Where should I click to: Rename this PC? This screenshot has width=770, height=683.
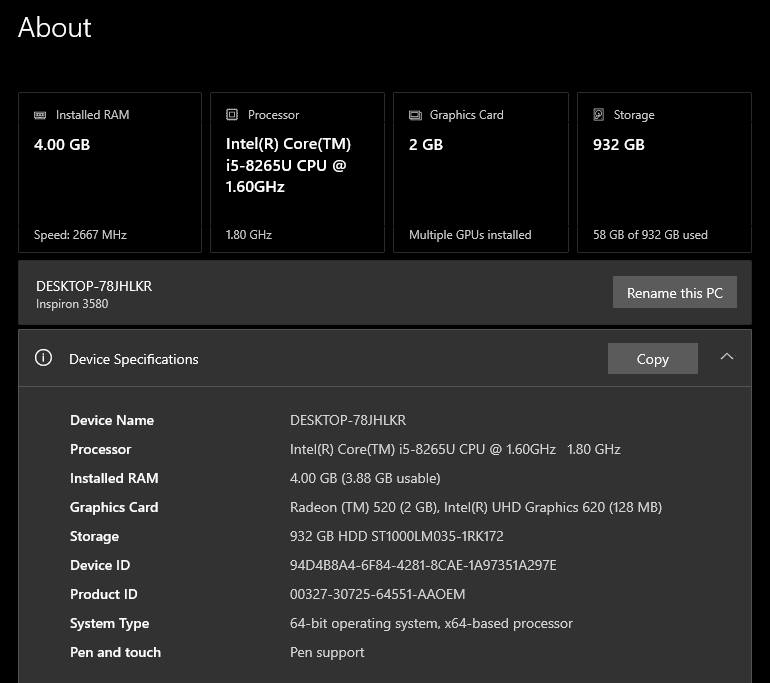[x=675, y=292]
